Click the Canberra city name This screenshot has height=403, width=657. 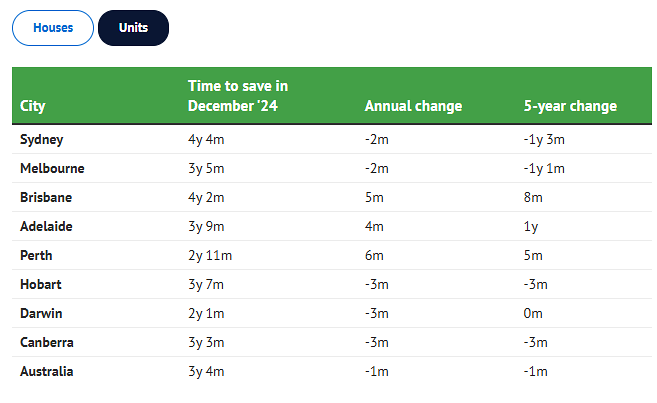(x=47, y=342)
